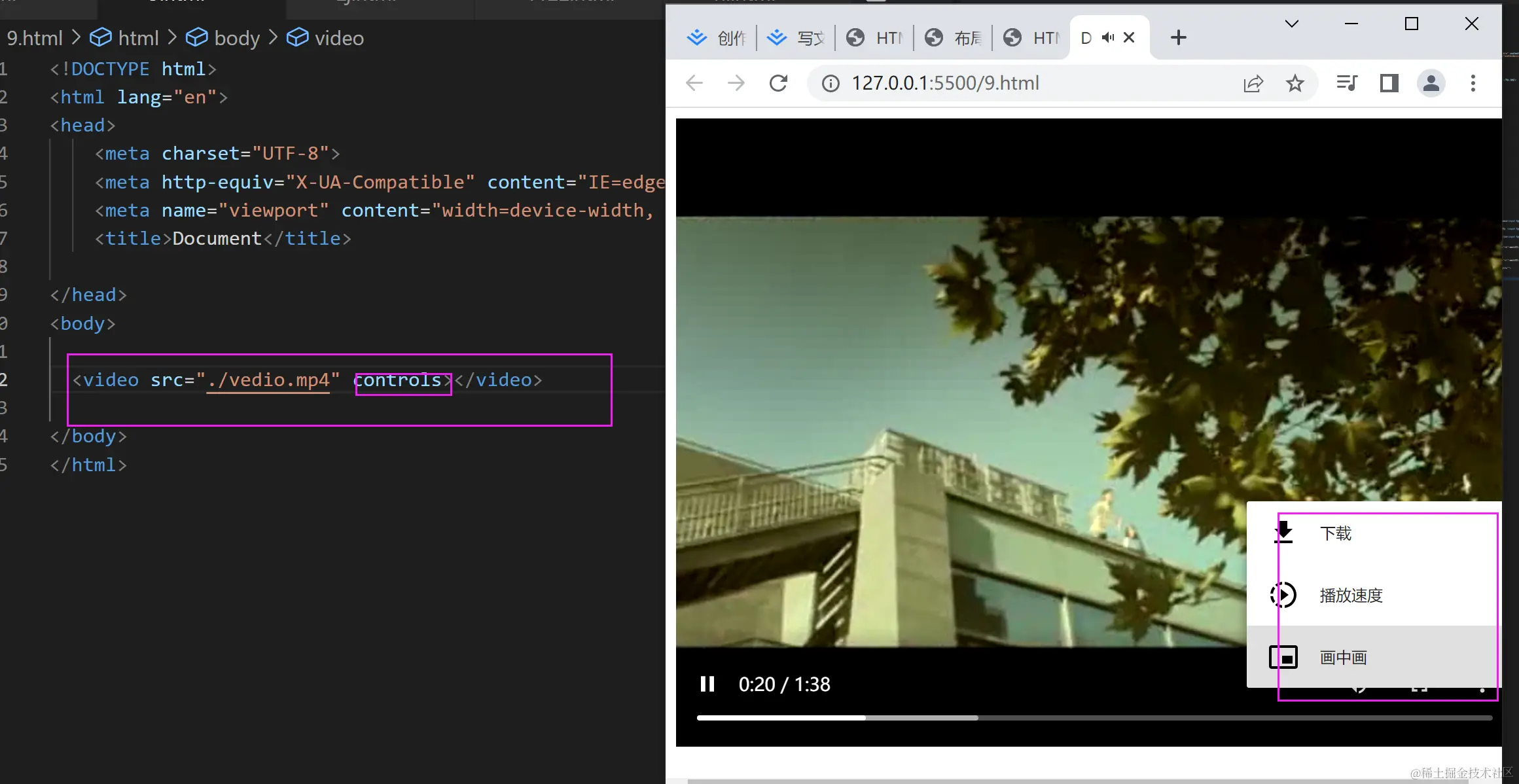Go back to previous page
This screenshot has height=784, width=1519.
click(x=694, y=83)
